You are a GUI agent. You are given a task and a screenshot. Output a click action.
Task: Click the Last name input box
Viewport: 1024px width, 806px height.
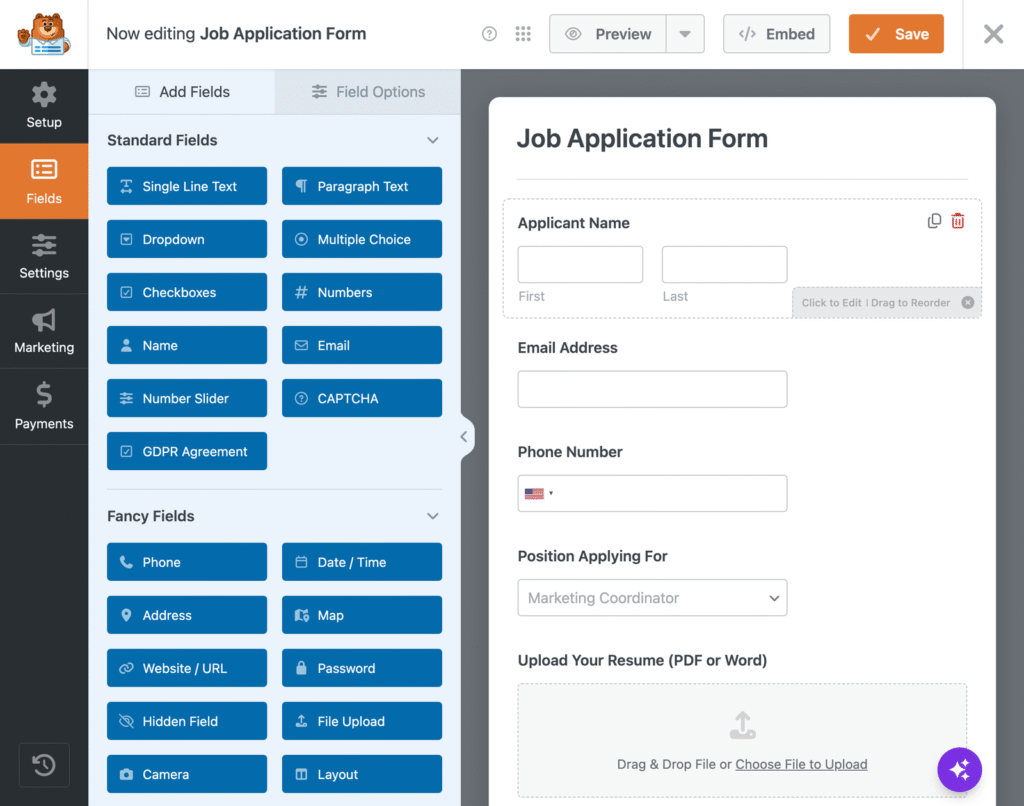(x=724, y=265)
